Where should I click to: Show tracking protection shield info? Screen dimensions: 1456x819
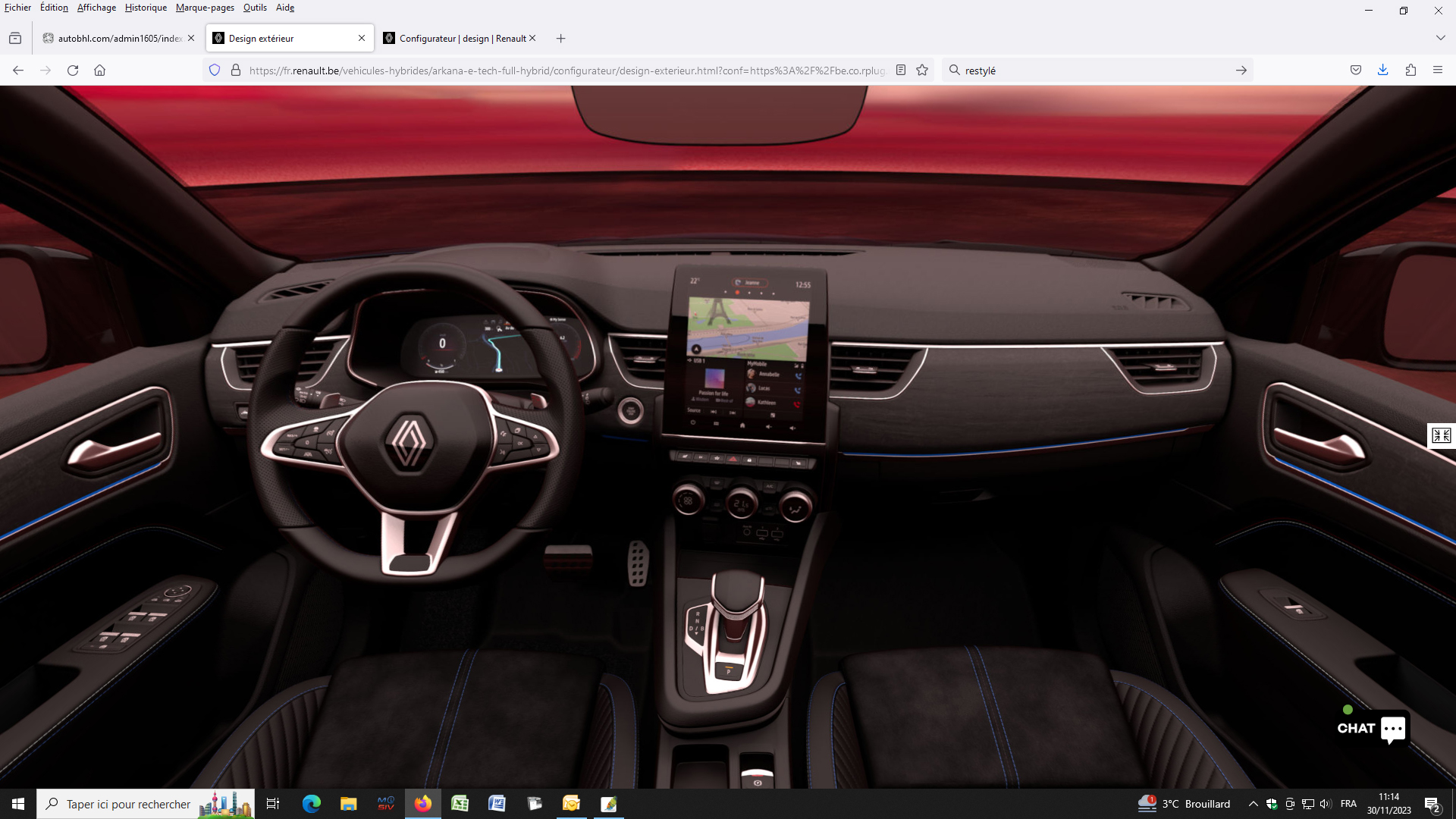(x=215, y=70)
